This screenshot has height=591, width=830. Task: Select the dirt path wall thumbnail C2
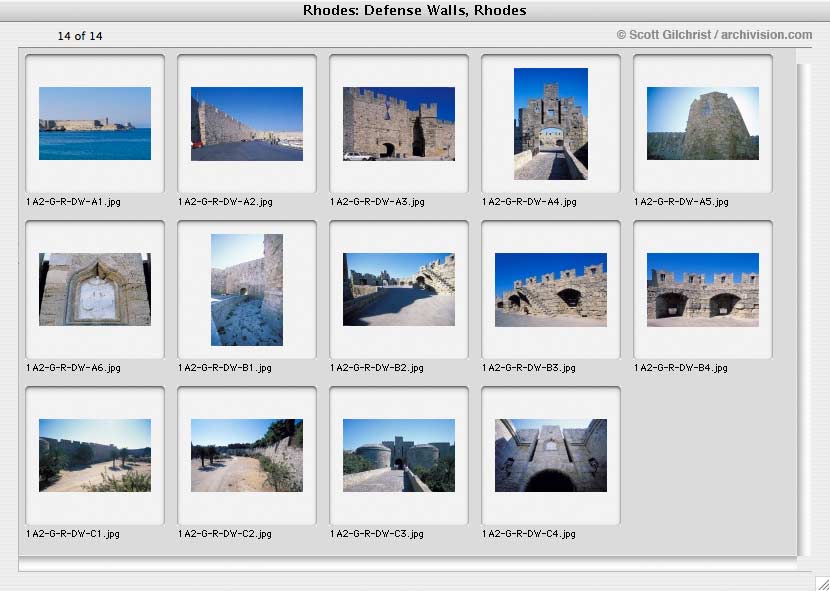pyautogui.click(x=247, y=455)
